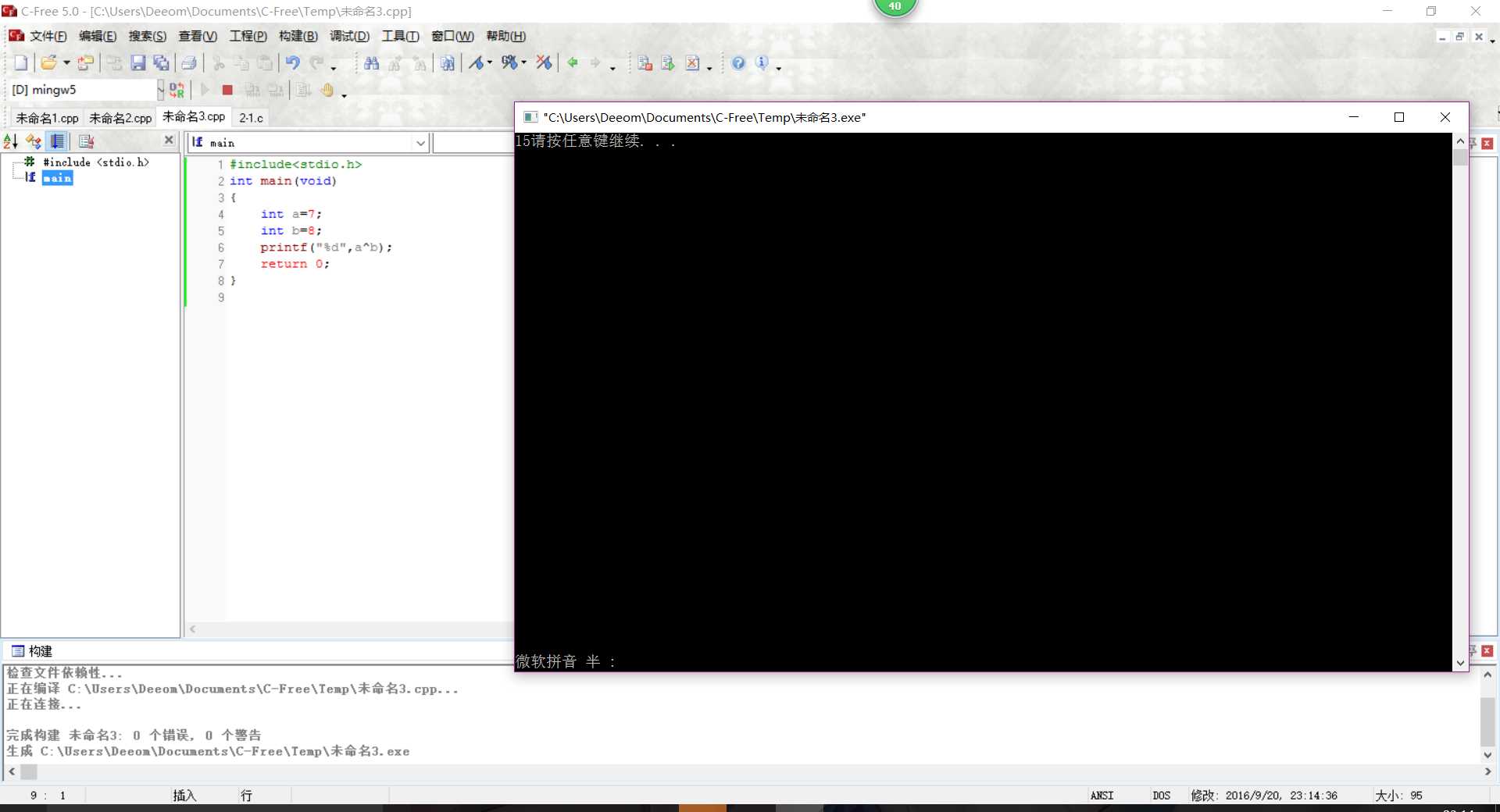Open the 搜索(S) menu
Viewport: 1500px width, 812px height.
click(148, 36)
